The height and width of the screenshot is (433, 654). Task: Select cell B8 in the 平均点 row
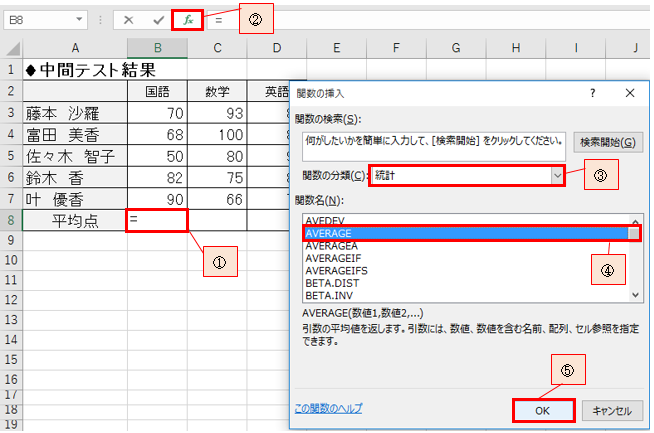(x=157, y=220)
